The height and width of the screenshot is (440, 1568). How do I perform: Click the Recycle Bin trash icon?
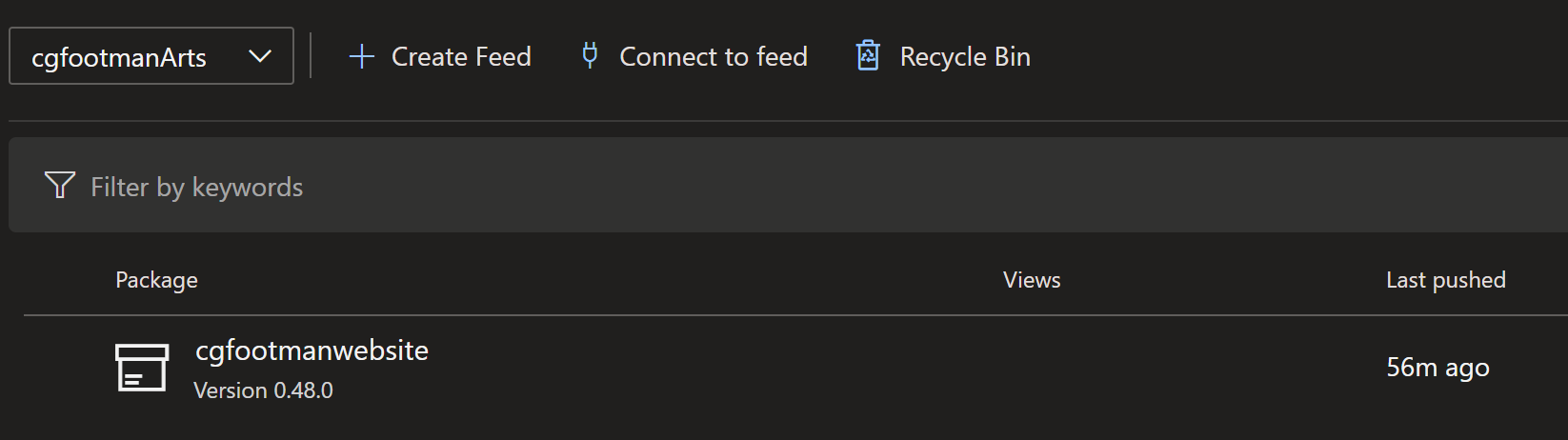(868, 56)
